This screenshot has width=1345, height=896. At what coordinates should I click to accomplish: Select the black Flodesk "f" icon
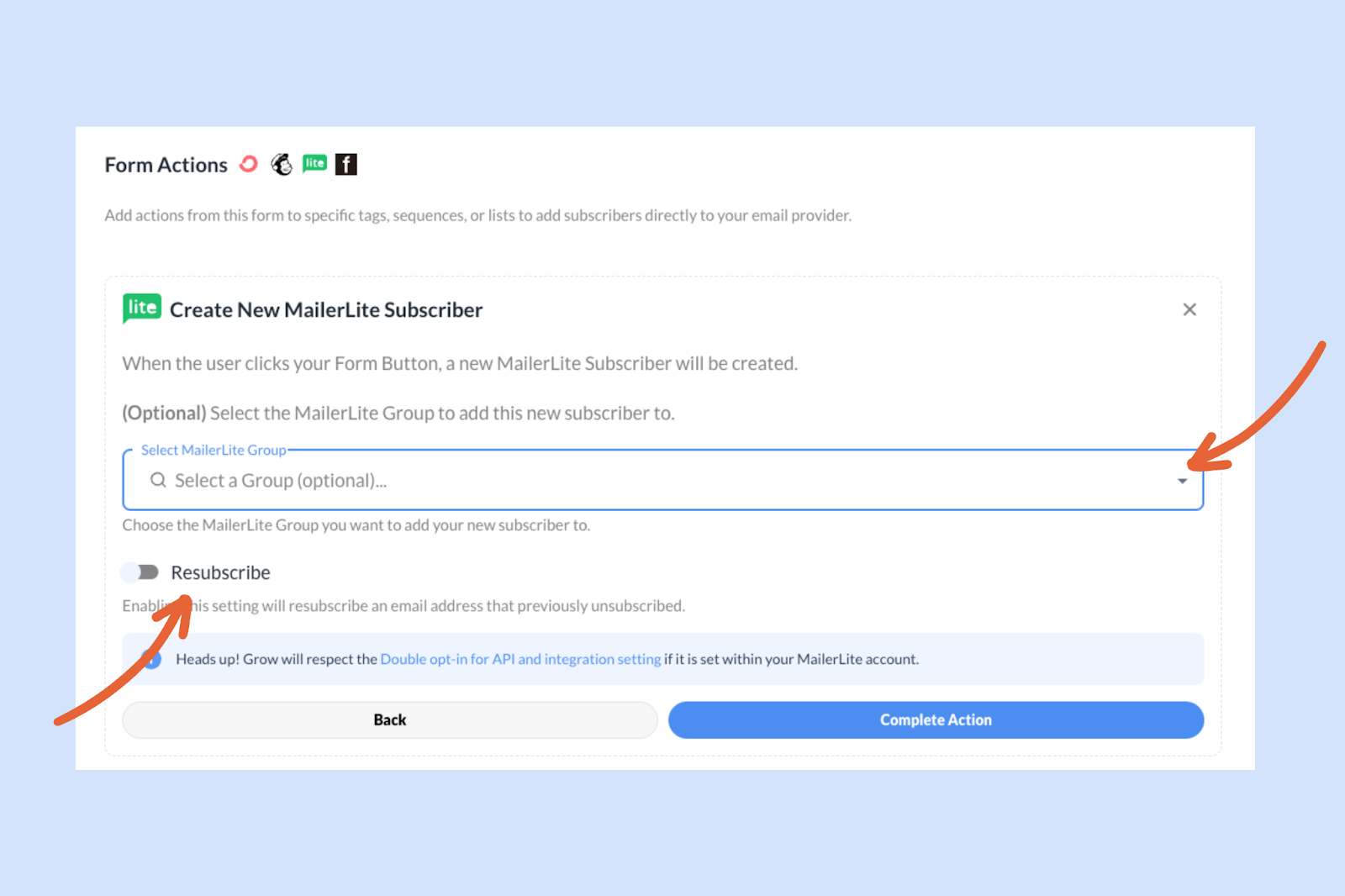click(346, 164)
